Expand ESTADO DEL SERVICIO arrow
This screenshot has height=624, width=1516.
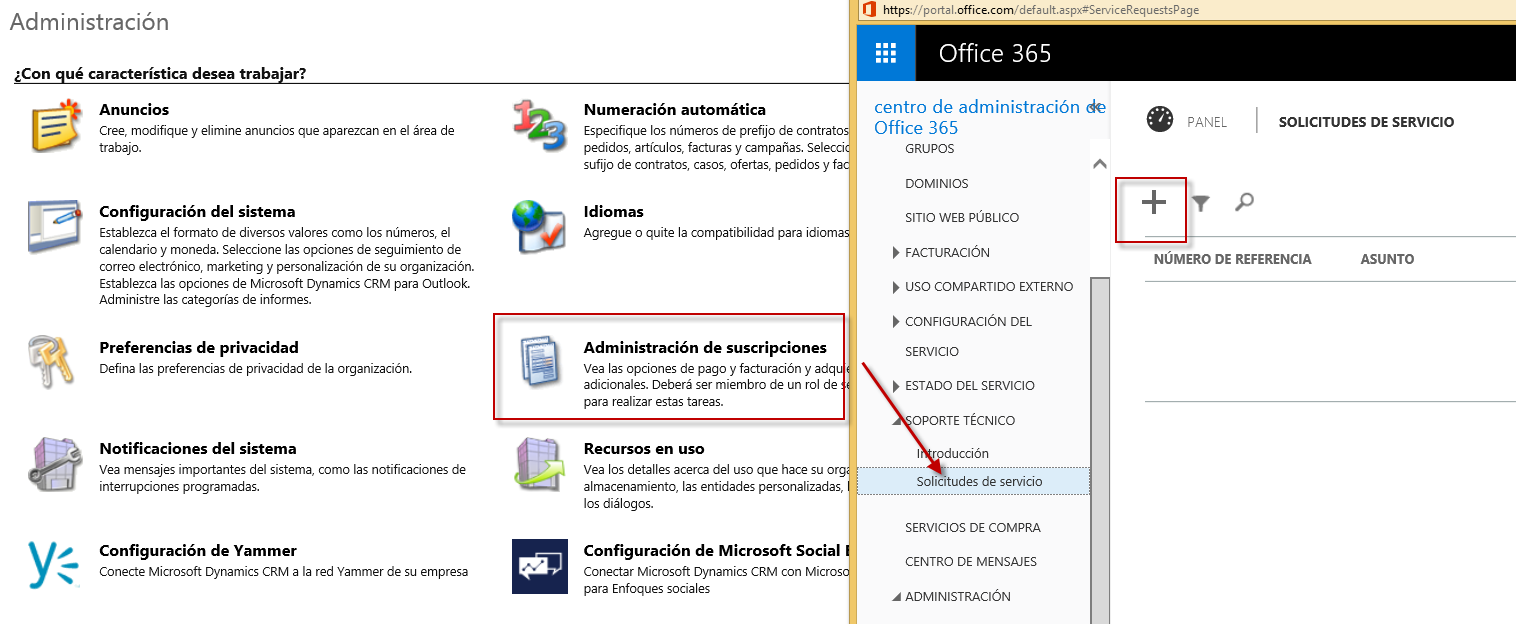point(896,386)
